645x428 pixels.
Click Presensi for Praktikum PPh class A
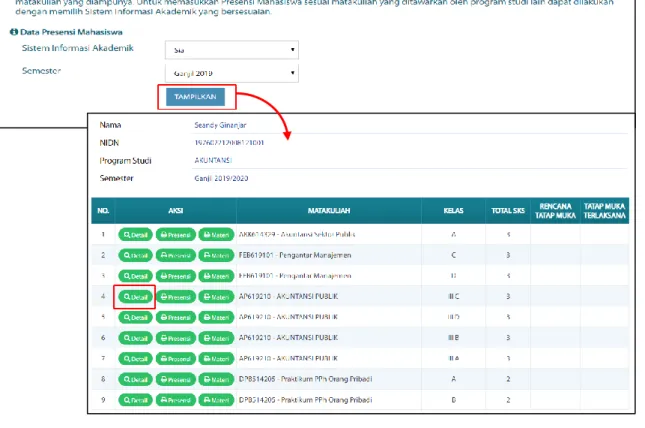coord(176,379)
